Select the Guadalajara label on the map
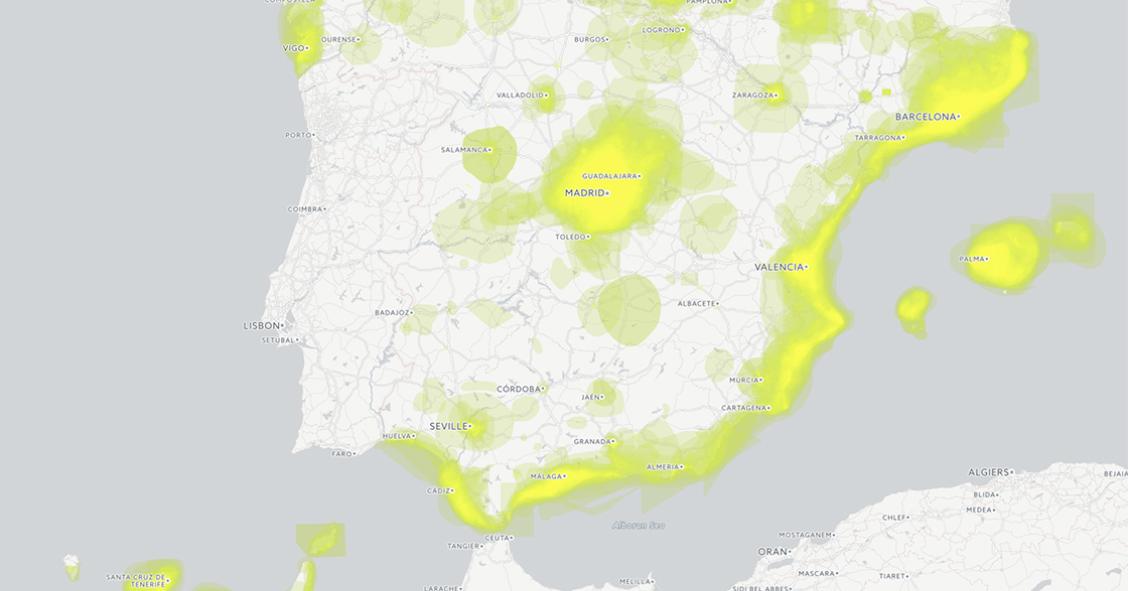This screenshot has height=591, width=1128. [x=608, y=174]
